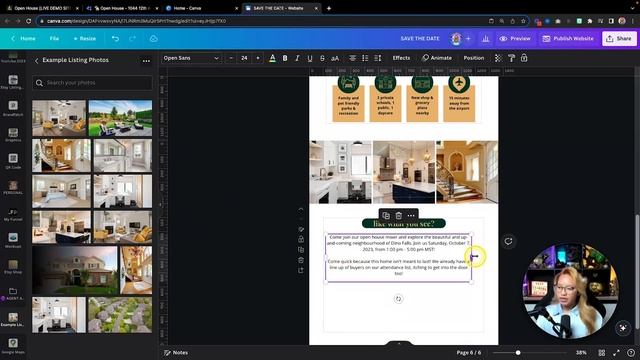The image size is (640, 360).
Task: Open the transparency control icon
Action: point(498,58)
